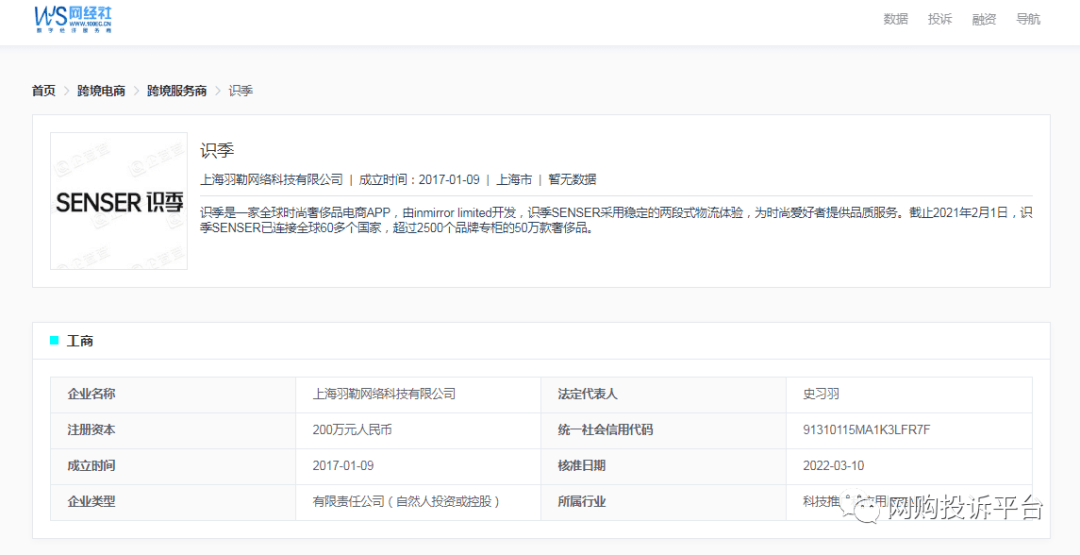The width and height of the screenshot is (1080, 555).
Task: Open the 跨境电商 breadcrumb link
Action: pos(101,91)
